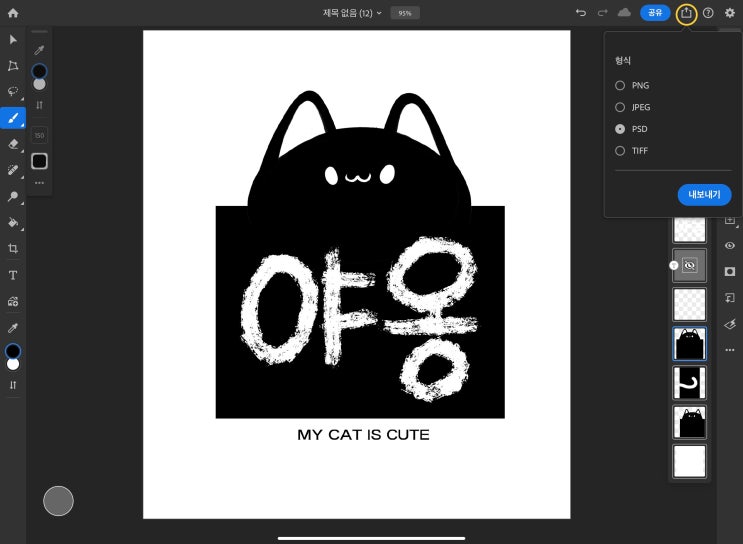Open cloud document status icon
The image size is (743, 544).
[624, 12]
